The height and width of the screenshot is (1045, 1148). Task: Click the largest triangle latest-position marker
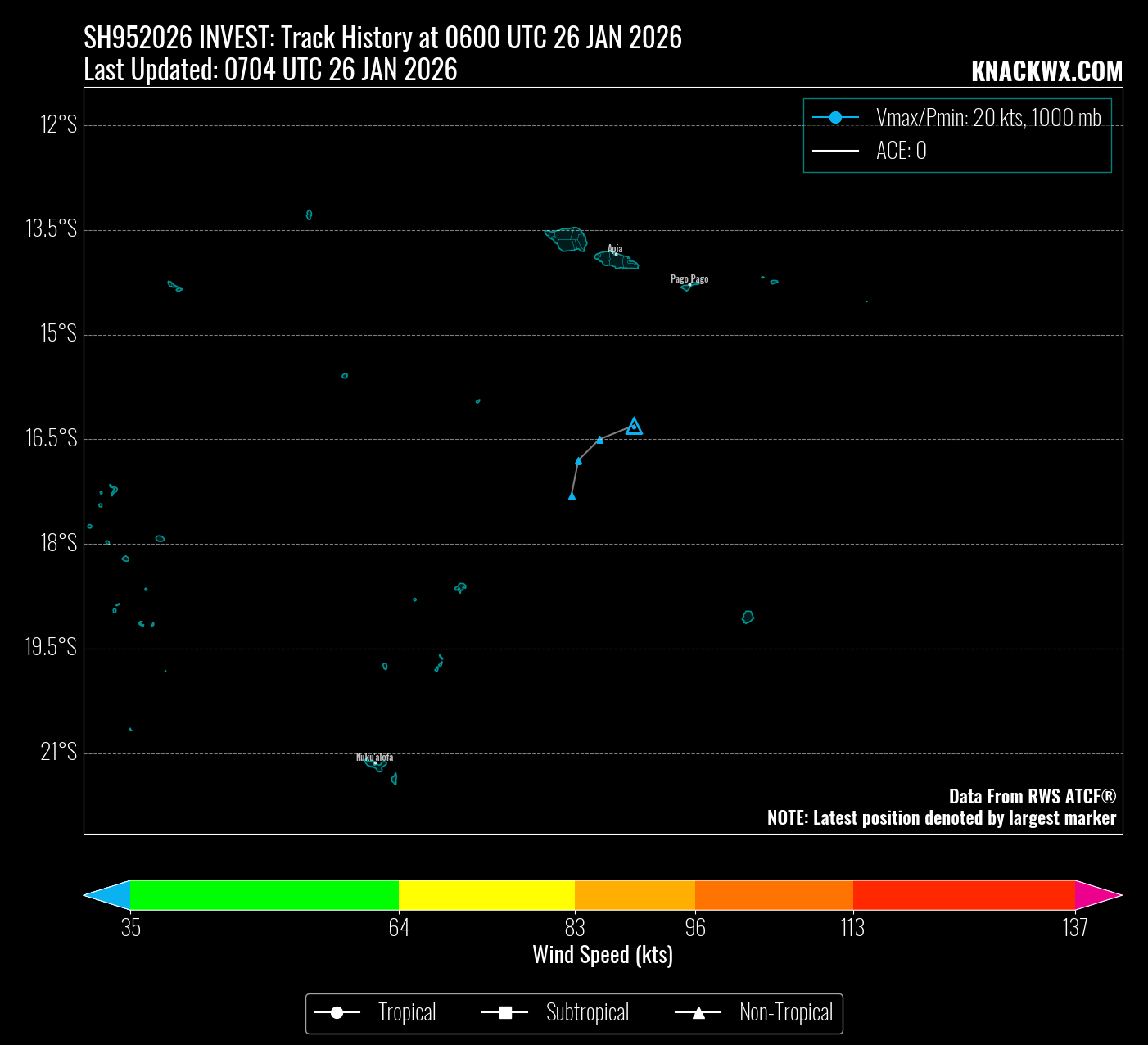coord(634,426)
